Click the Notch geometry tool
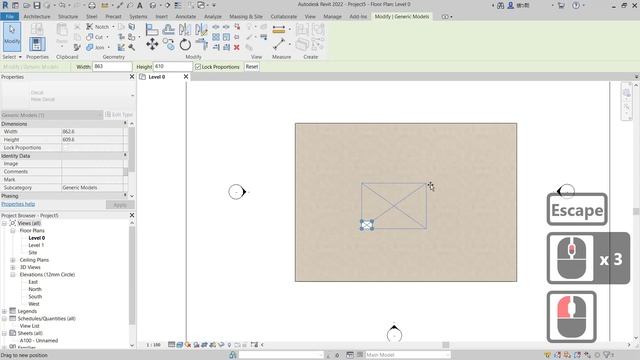The height and width of the screenshot is (360, 640). [98, 27]
